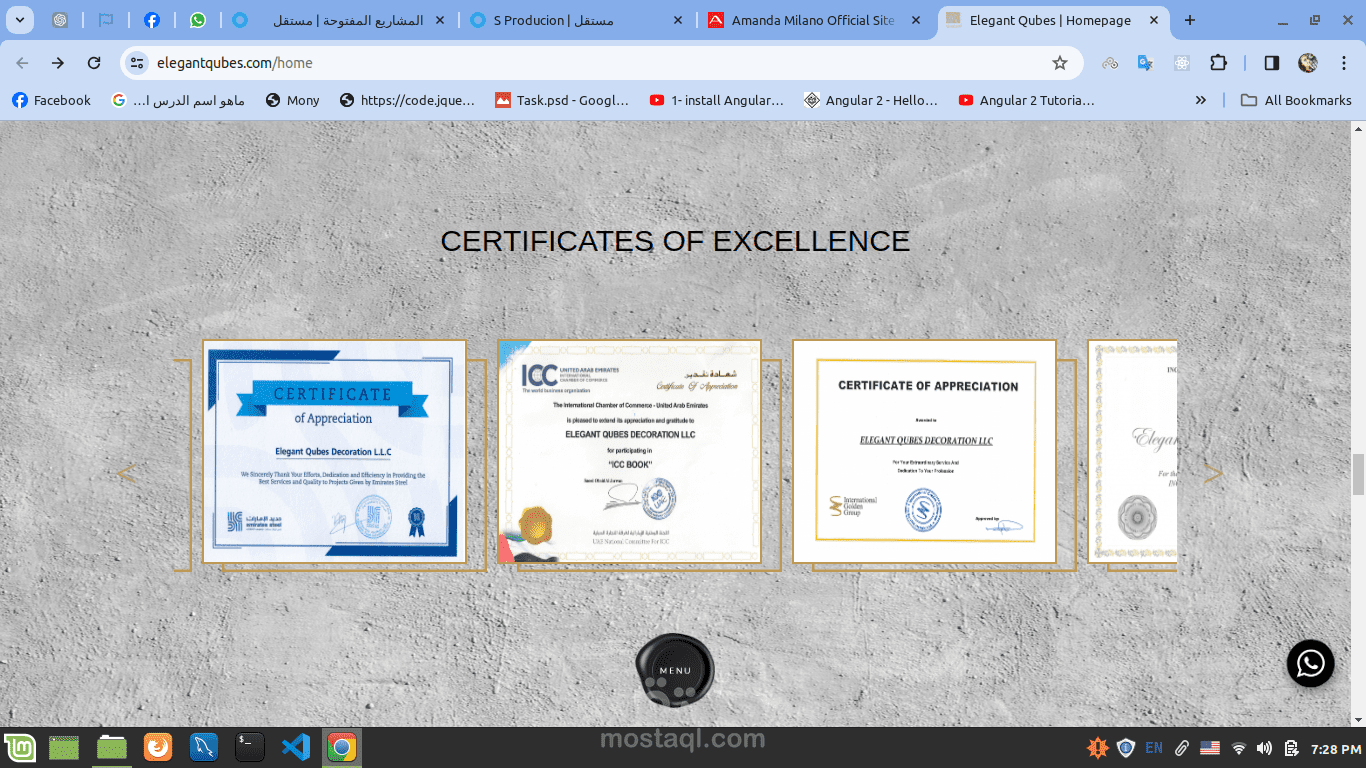Image resolution: width=1366 pixels, height=768 pixels.
Task: Focus the elegantqubes.com address bar
Action: 600,63
